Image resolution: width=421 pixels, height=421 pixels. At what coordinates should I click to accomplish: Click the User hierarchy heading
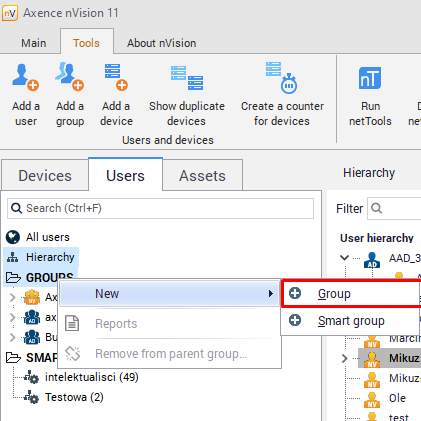(x=377, y=238)
